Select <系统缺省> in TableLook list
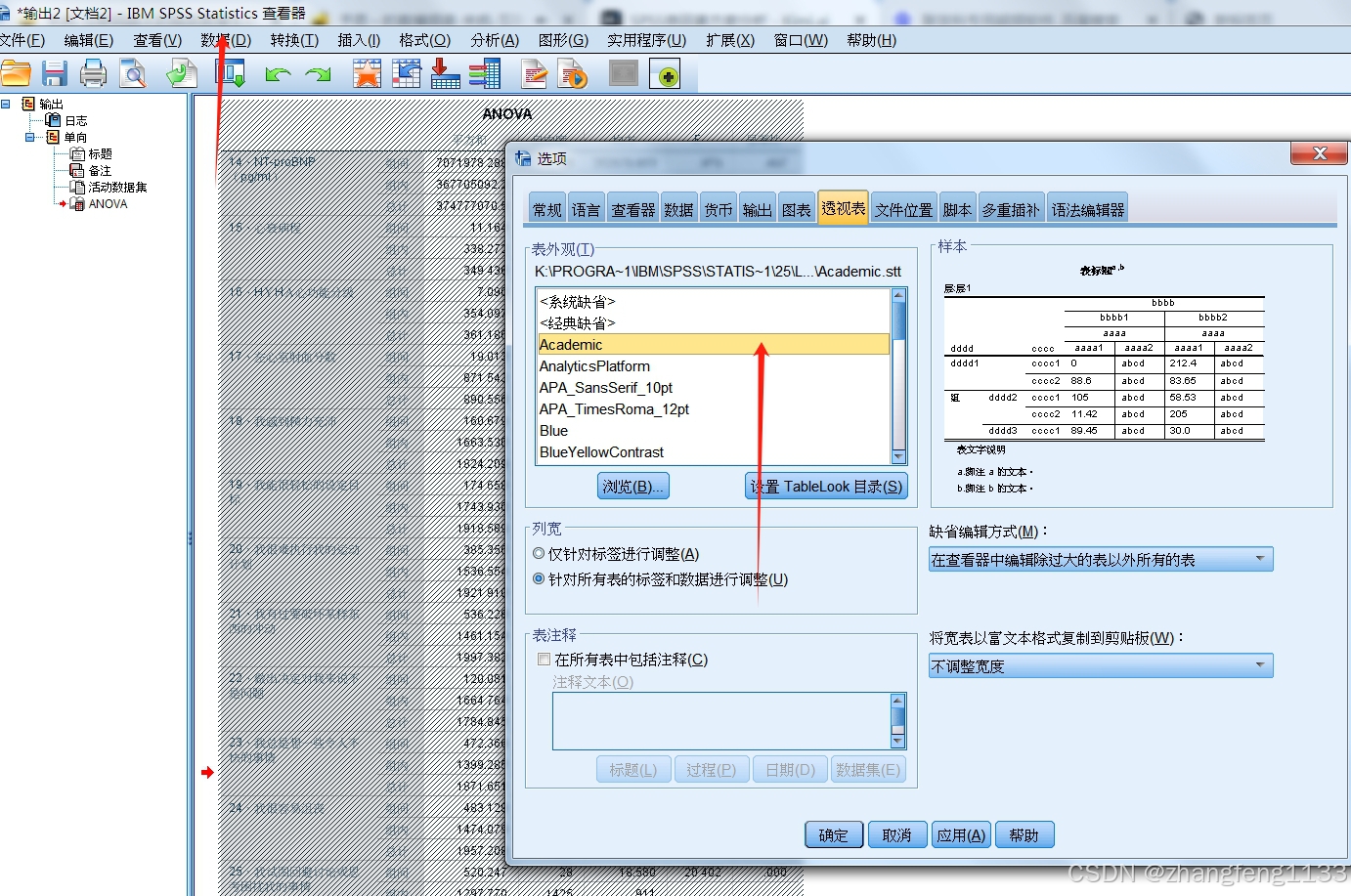 click(714, 301)
